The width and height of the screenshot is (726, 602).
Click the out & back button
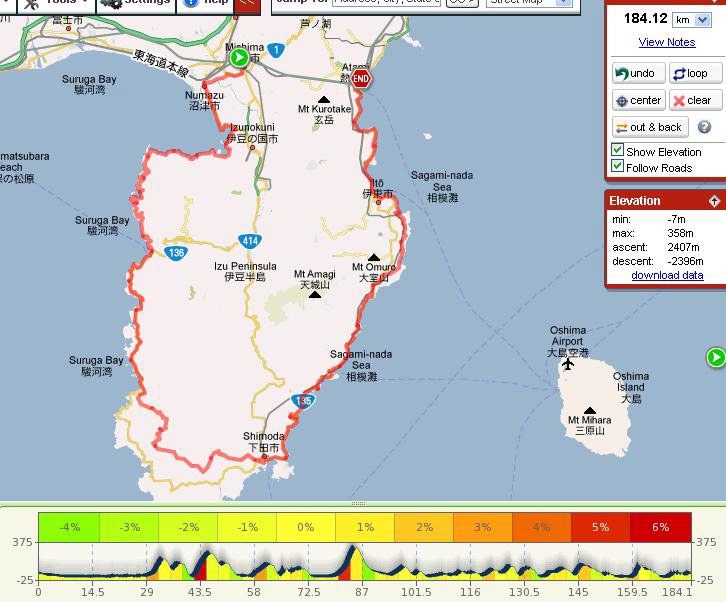coord(649,127)
